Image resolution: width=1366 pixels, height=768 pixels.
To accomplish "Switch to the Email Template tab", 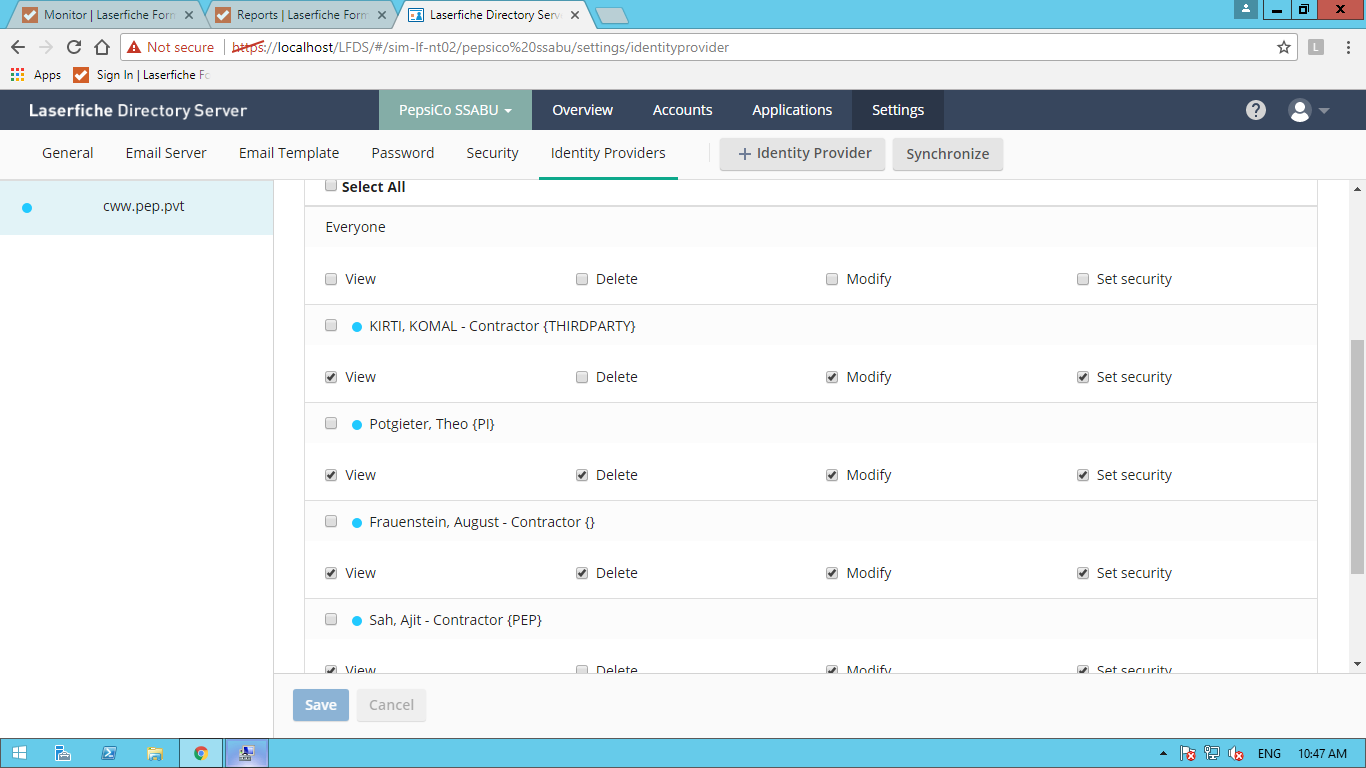I will click(x=289, y=153).
